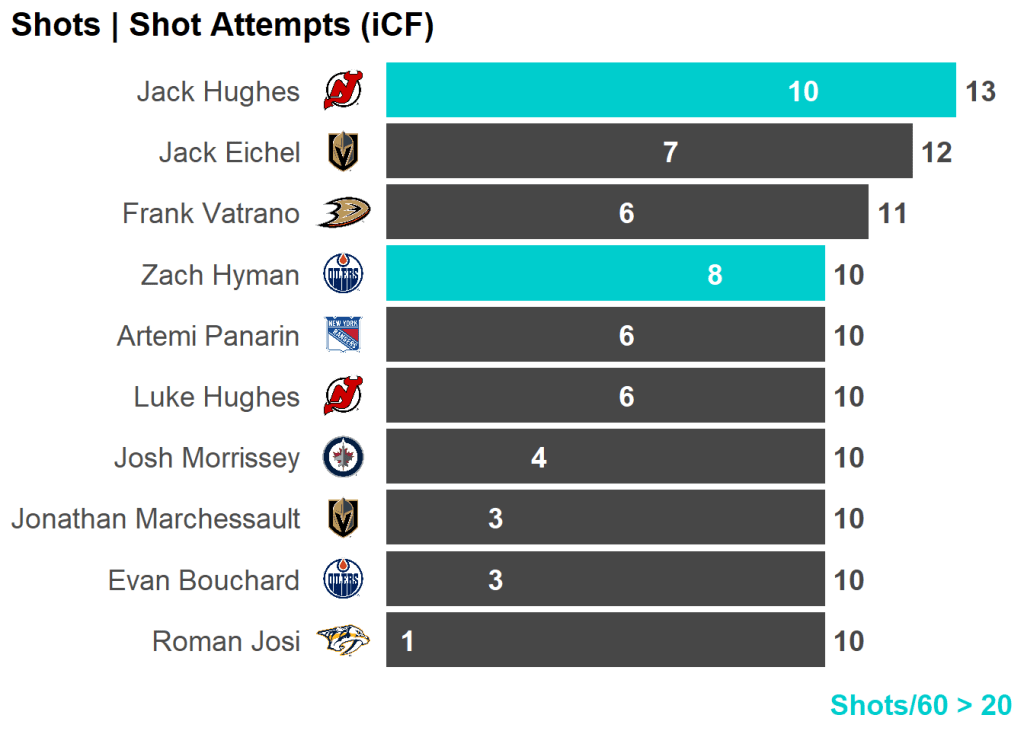The width and height of the screenshot is (1024, 731).
Task: Select the Oilers logo beside Evan Bouchard
Action: click(343, 580)
